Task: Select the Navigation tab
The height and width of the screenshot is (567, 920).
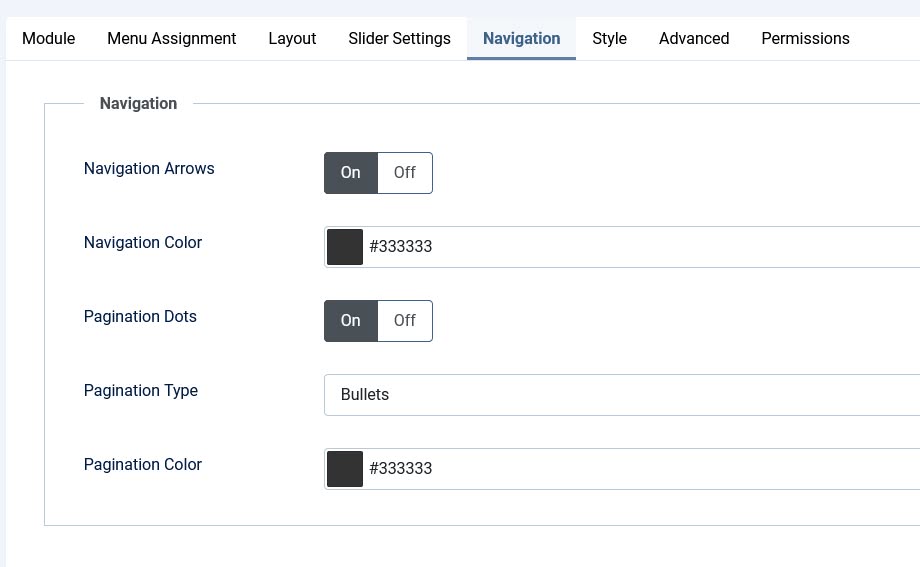Action: (521, 39)
